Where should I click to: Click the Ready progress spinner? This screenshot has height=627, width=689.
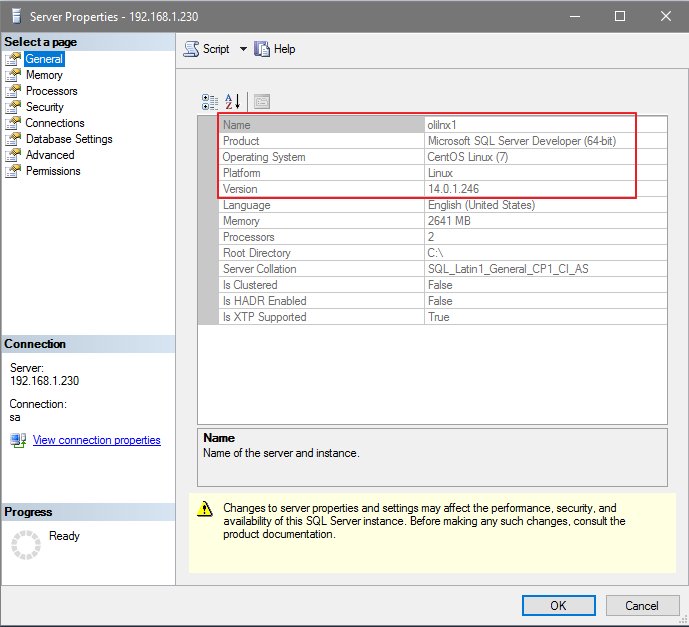coord(25,545)
